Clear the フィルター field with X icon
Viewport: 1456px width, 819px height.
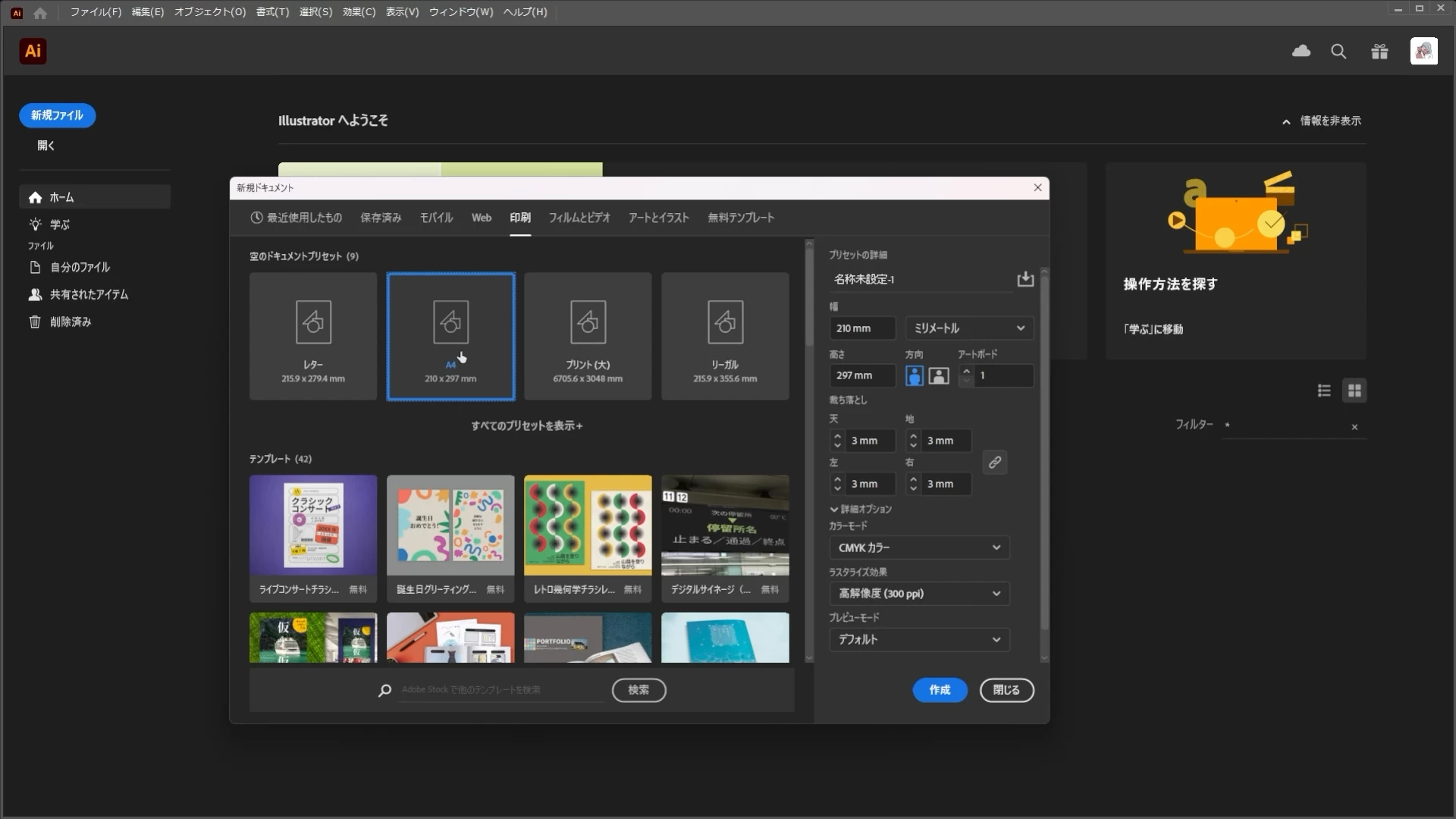point(1354,427)
